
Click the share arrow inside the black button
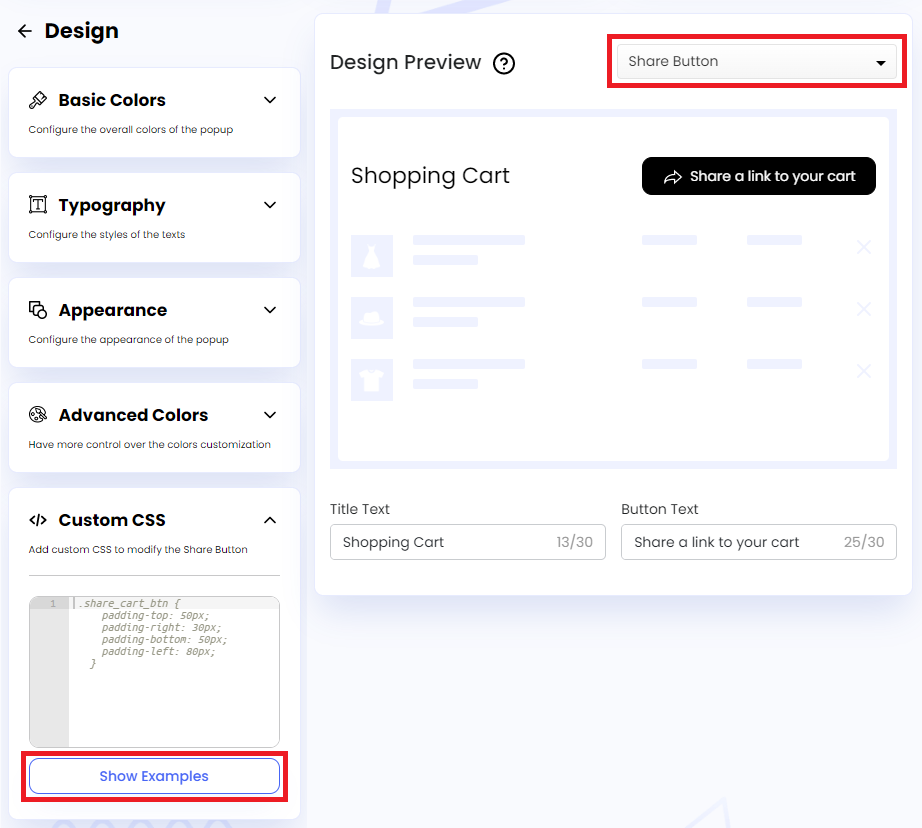[x=671, y=175]
